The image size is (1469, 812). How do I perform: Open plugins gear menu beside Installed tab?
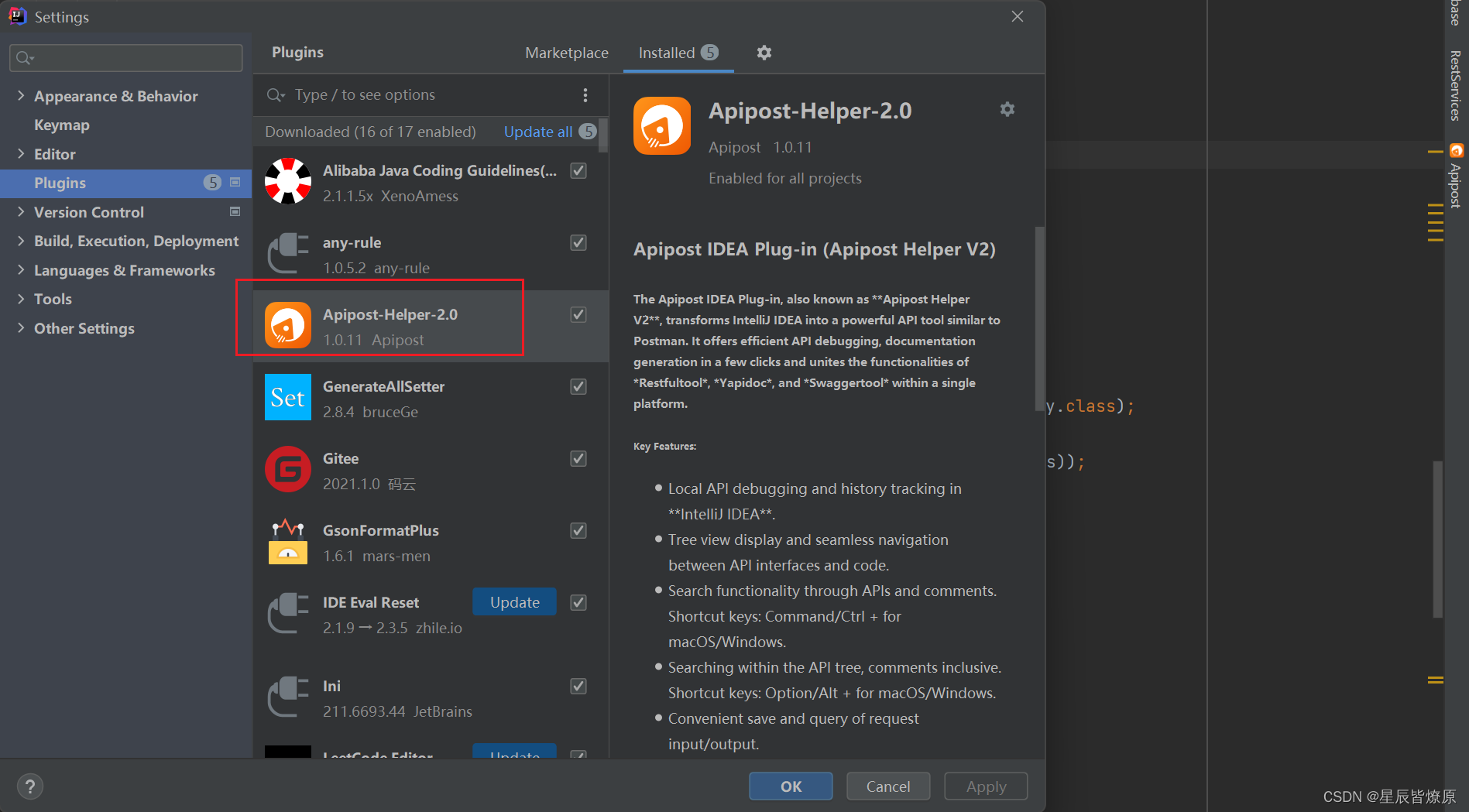pos(764,53)
